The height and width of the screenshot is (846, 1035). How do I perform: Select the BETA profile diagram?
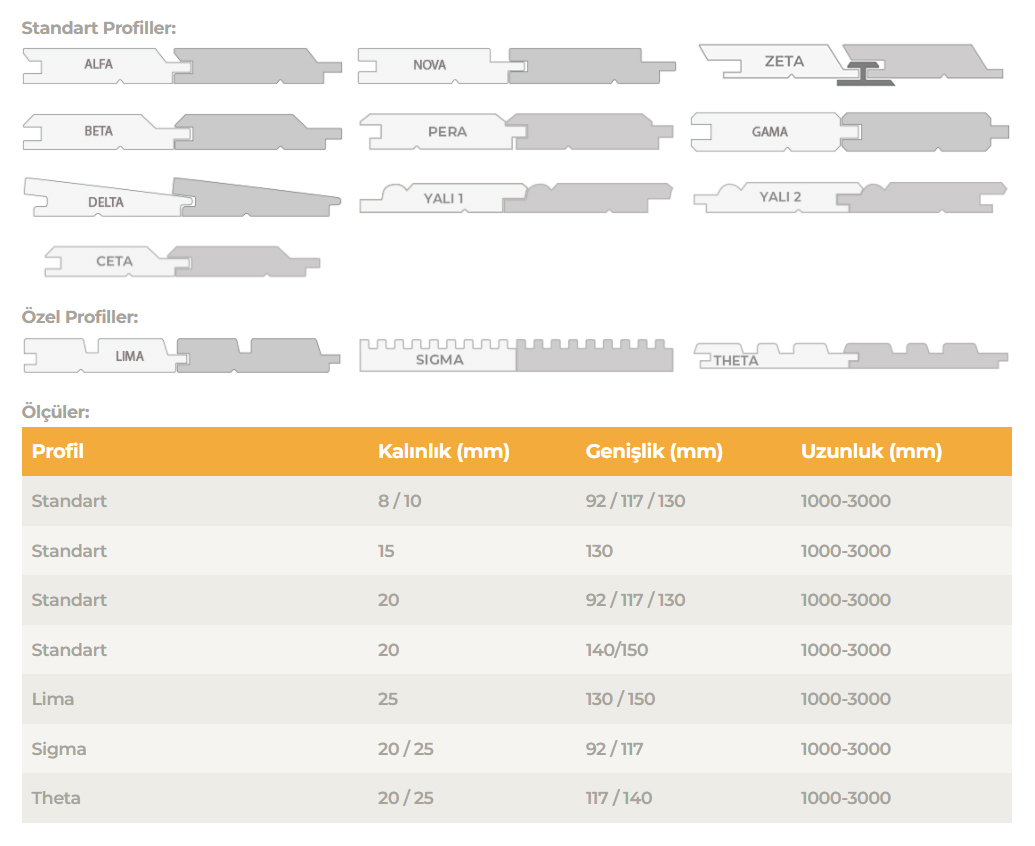tap(182, 131)
